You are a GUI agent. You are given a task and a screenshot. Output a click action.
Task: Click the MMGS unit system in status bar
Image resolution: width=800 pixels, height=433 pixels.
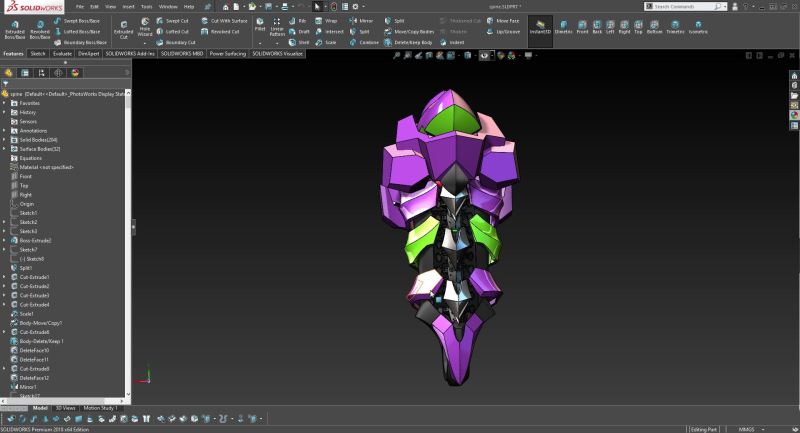(x=746, y=429)
